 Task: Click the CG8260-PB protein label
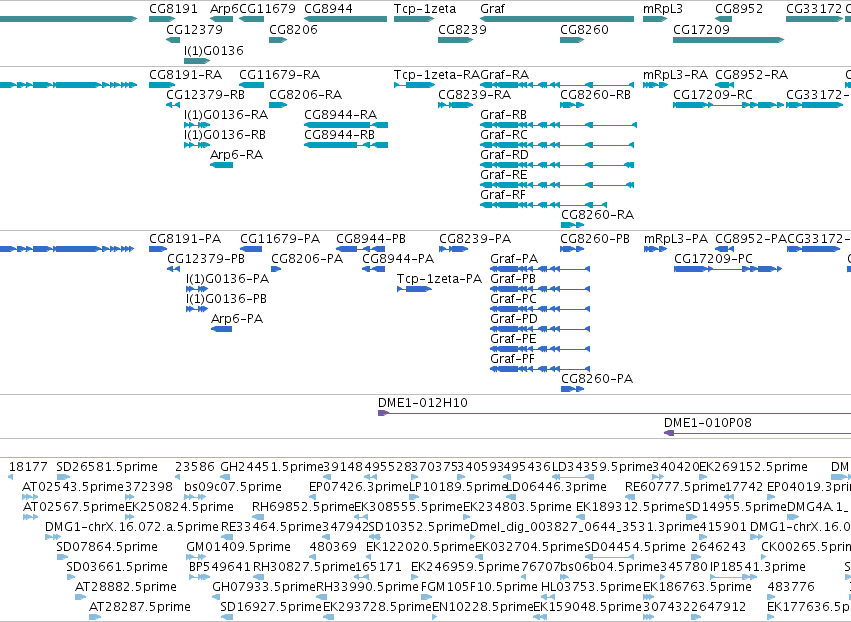(595, 239)
